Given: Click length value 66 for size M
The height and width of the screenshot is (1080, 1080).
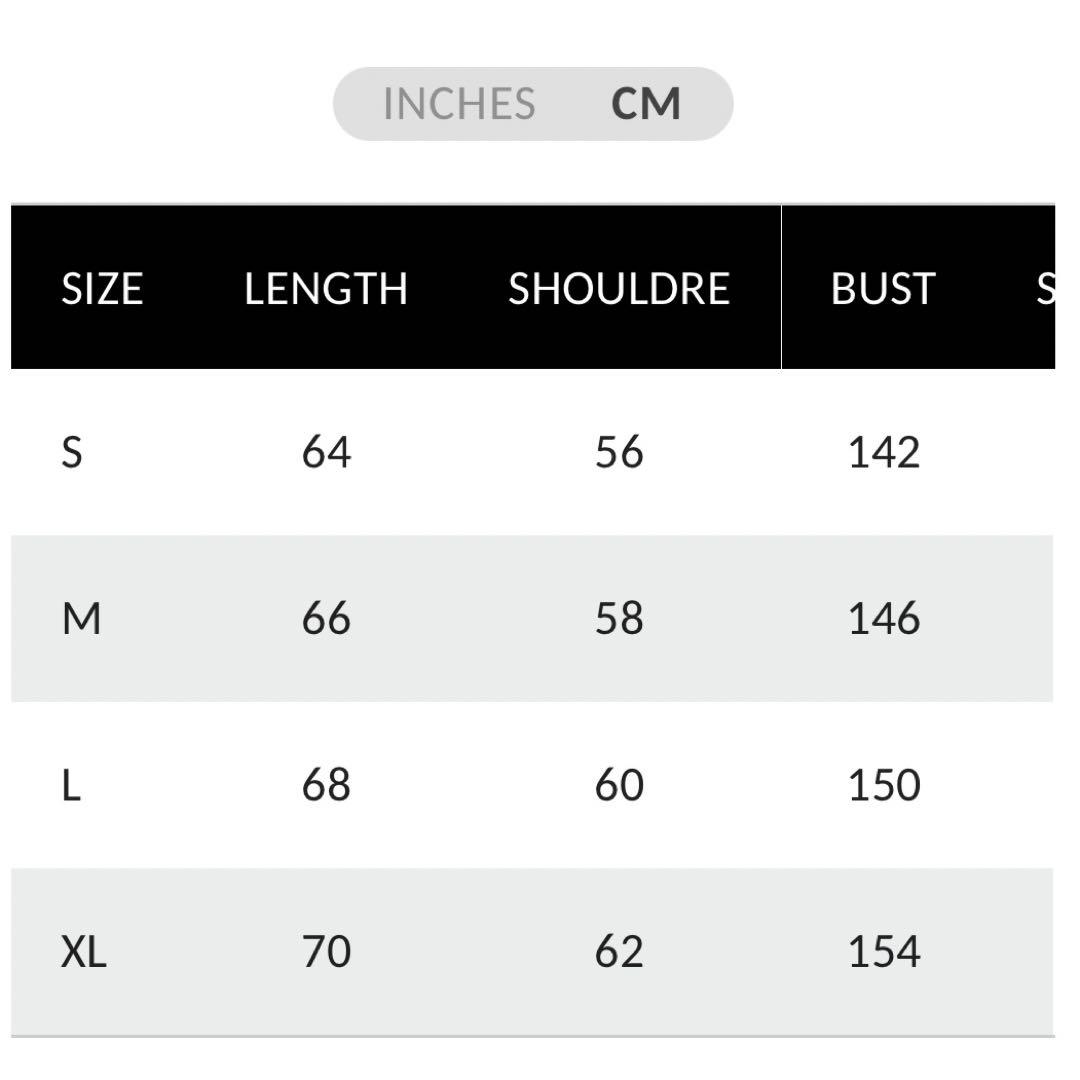Looking at the screenshot, I should 326,619.
